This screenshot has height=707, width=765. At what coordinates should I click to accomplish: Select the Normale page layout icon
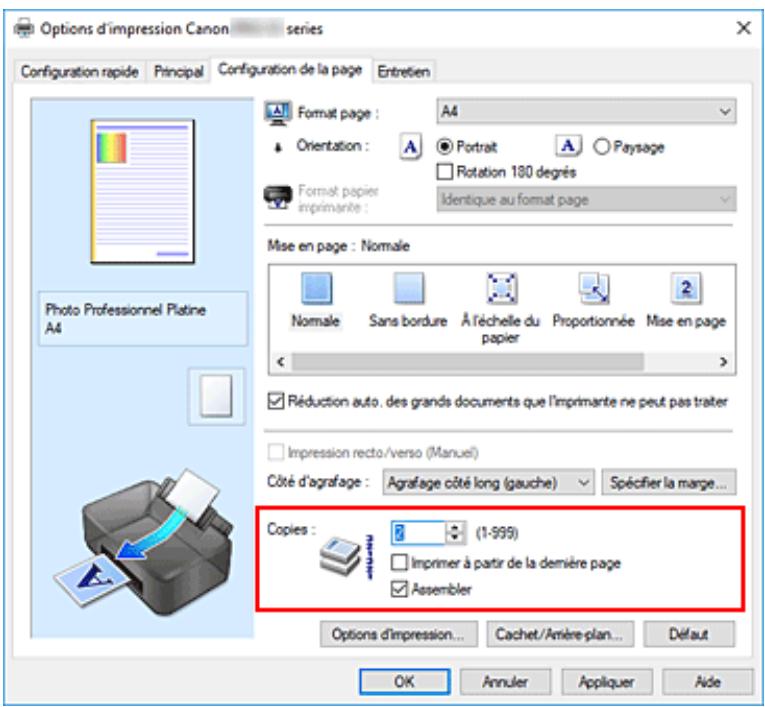click(316, 288)
